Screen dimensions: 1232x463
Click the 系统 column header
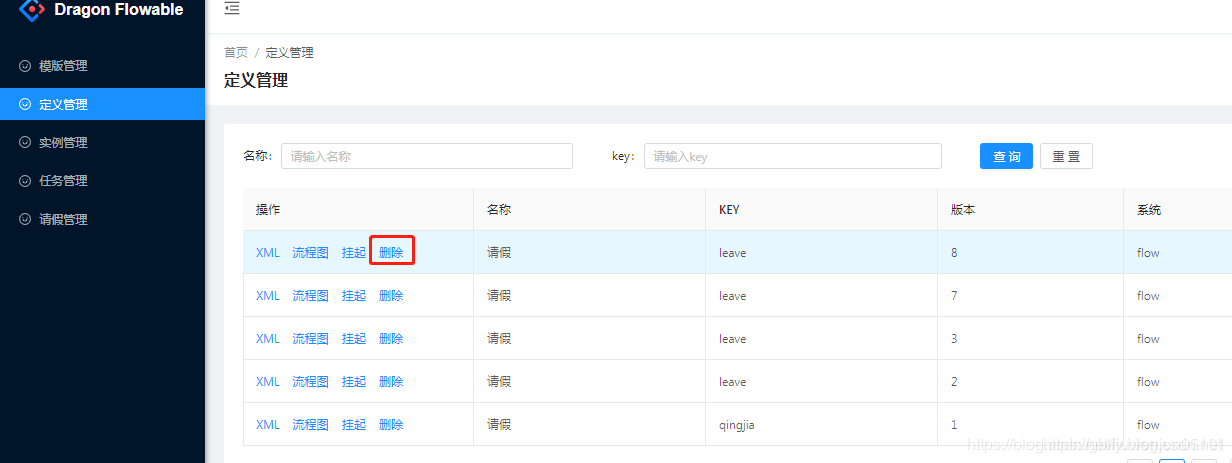[x=1177, y=210]
